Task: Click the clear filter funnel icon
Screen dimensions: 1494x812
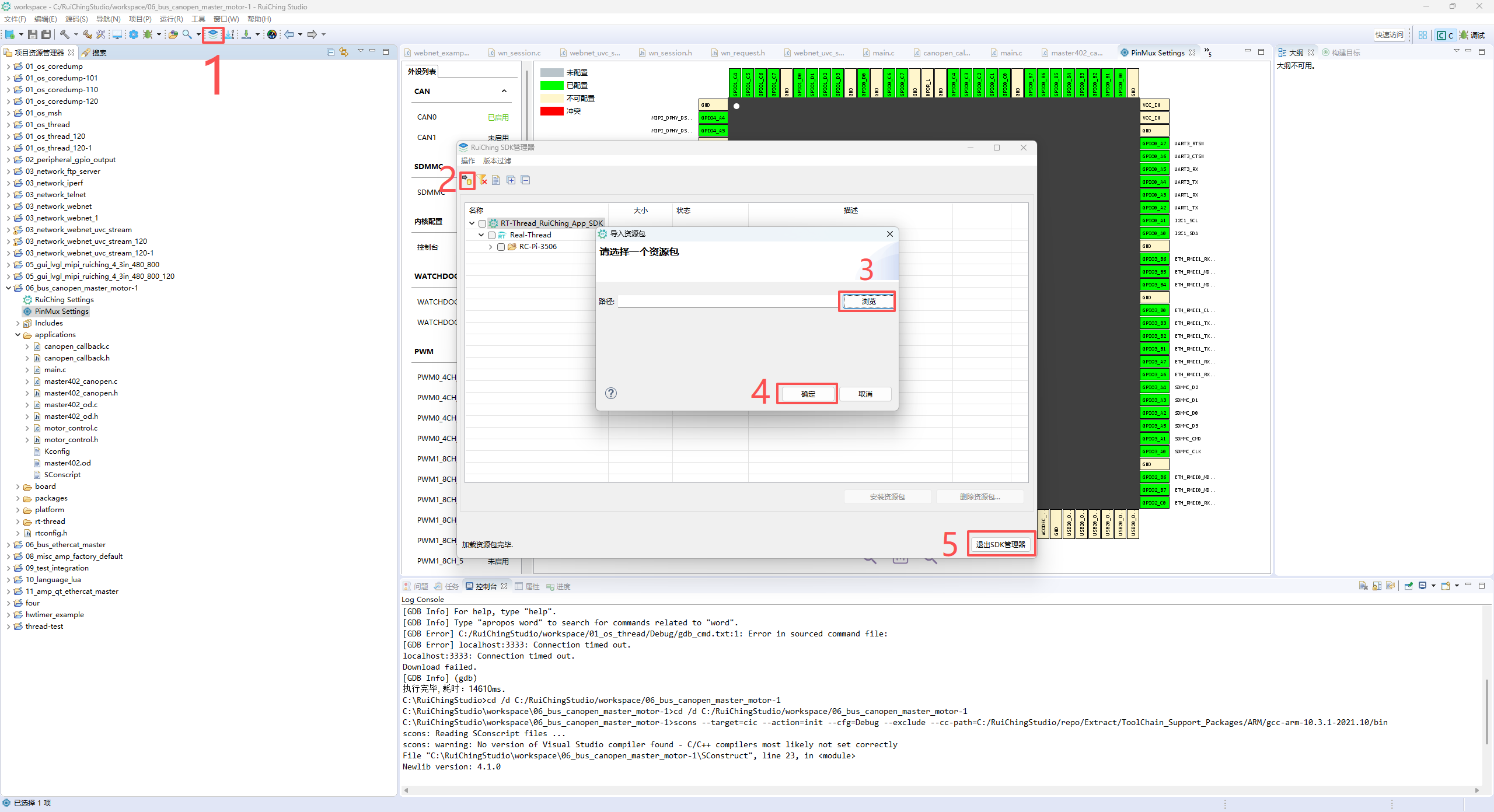Action: click(x=482, y=180)
